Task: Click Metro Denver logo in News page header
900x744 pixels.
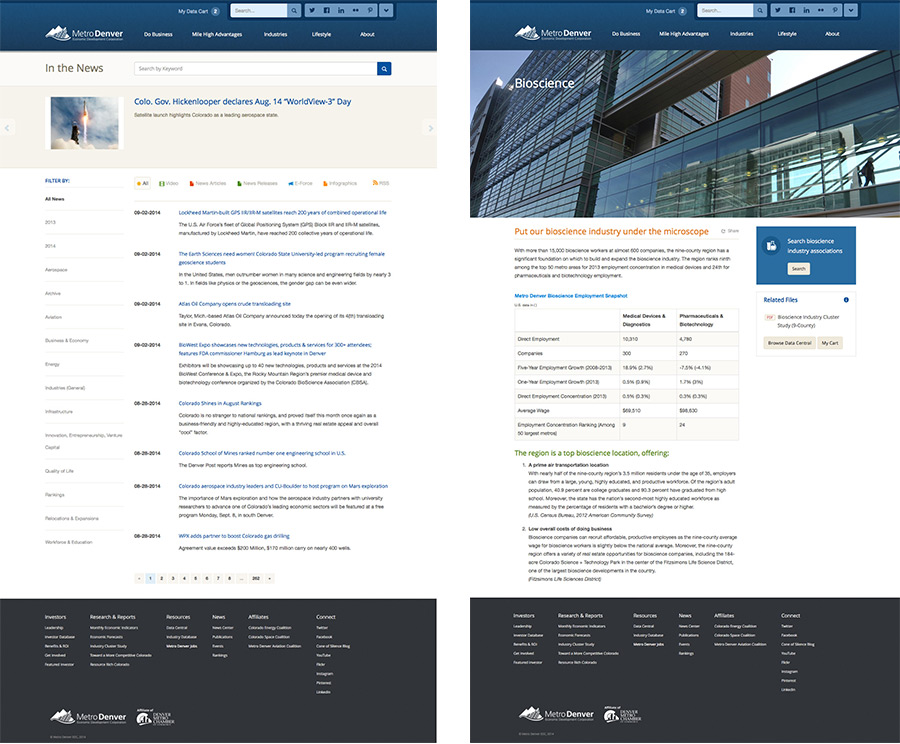Action: pos(84,34)
